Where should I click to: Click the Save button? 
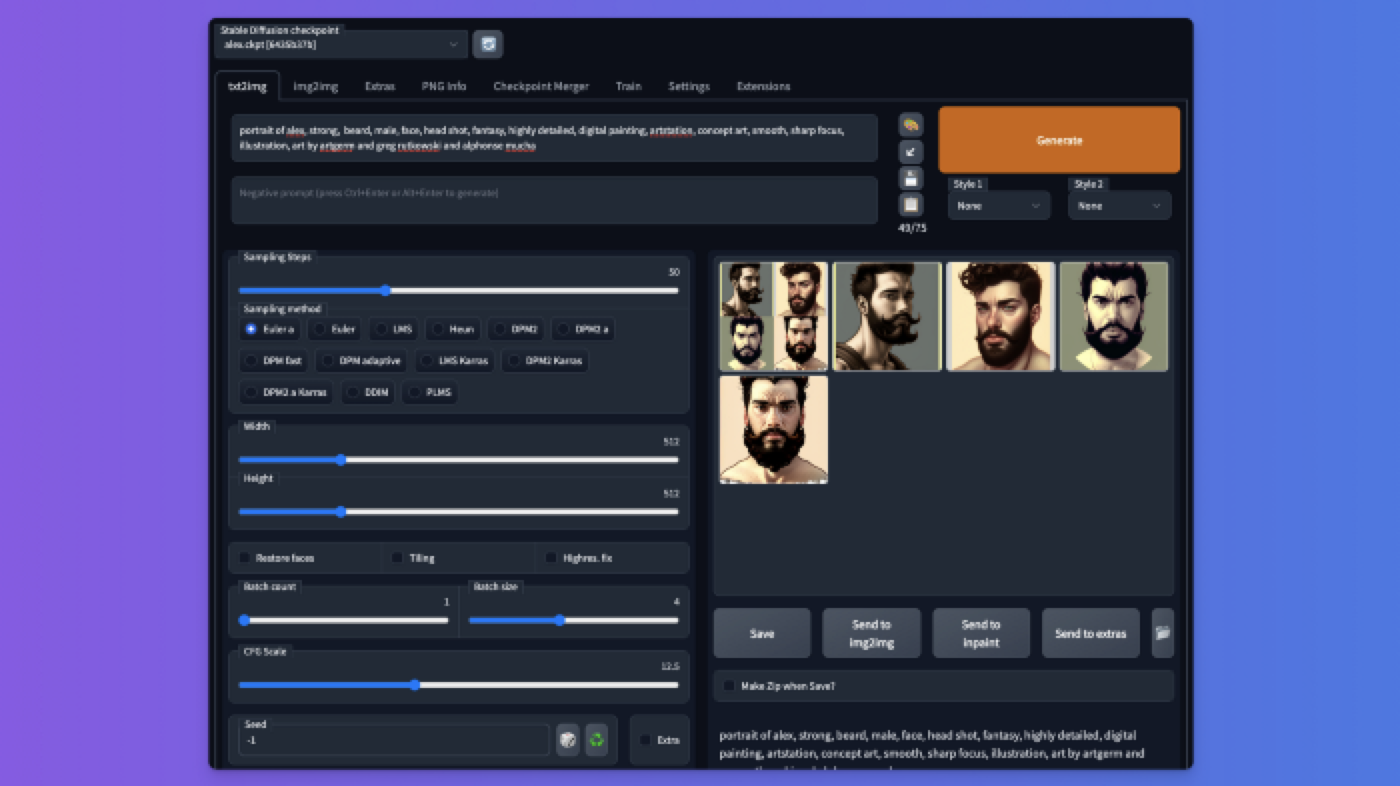762,633
